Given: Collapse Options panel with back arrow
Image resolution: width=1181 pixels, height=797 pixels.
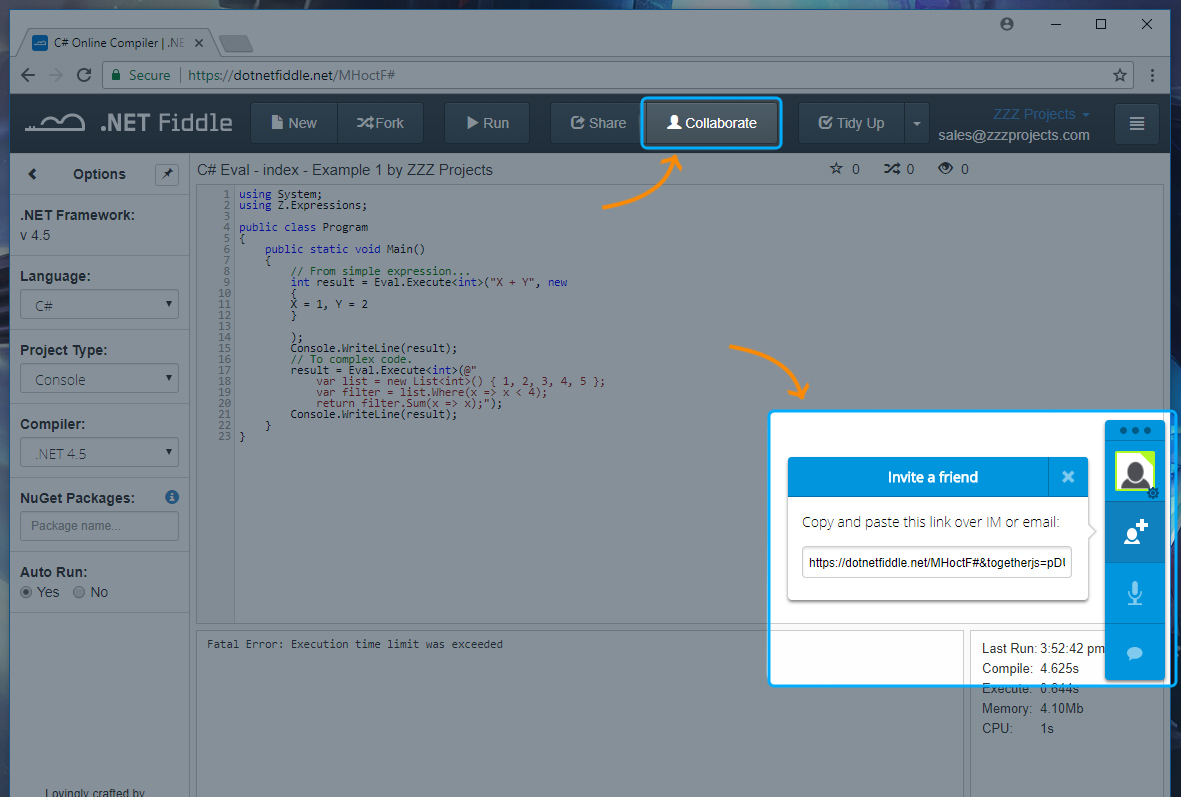Looking at the screenshot, I should coord(32,174).
